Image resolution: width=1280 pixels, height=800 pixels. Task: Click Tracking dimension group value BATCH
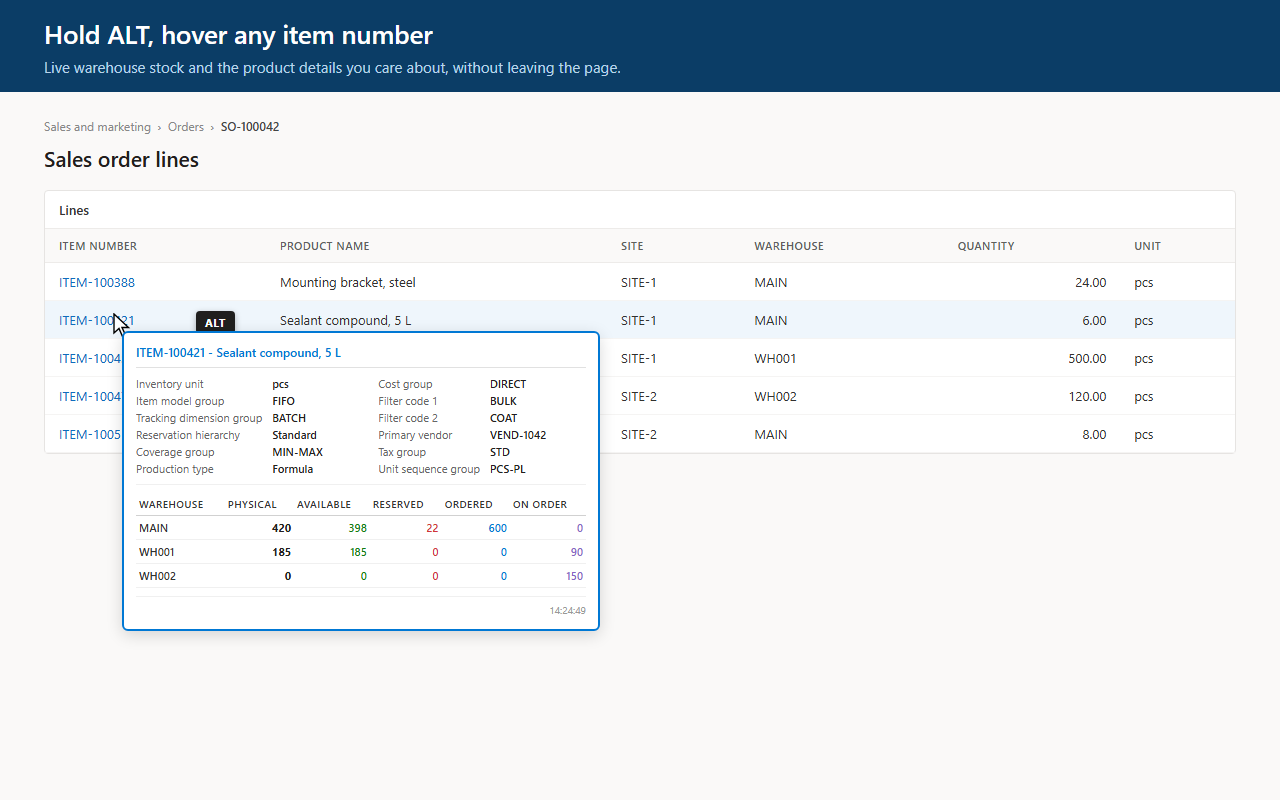[289, 418]
